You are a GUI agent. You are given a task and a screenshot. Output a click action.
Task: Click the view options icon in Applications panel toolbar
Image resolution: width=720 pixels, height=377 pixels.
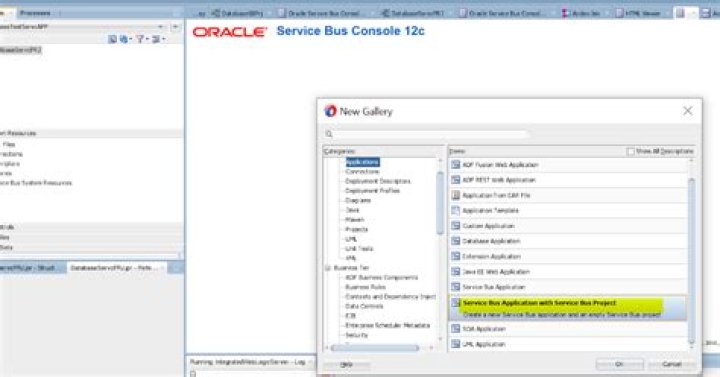[158, 39]
